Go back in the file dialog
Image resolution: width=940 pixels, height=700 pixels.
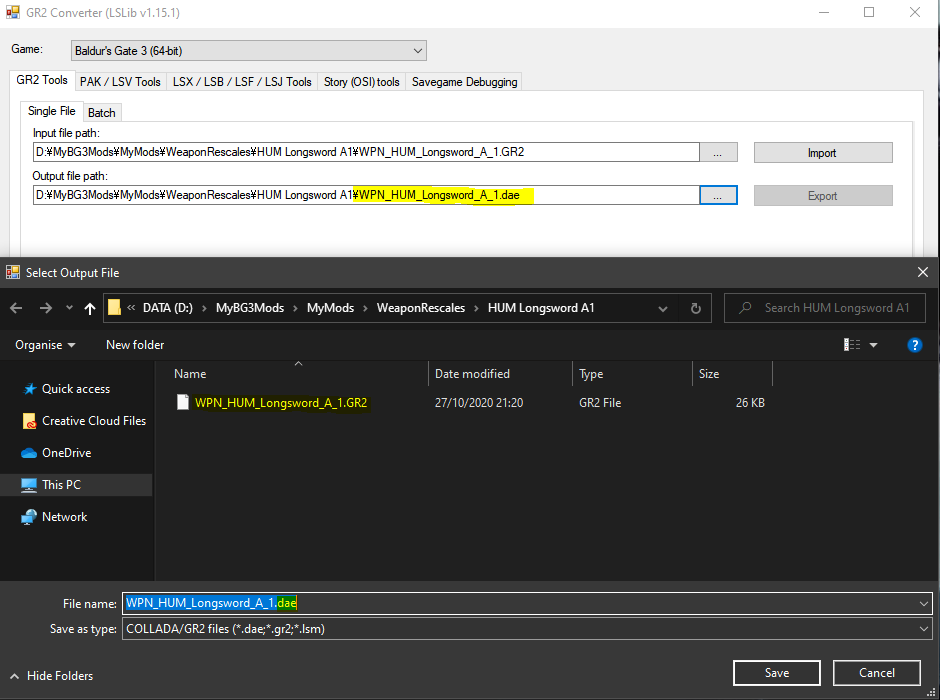tap(16, 308)
